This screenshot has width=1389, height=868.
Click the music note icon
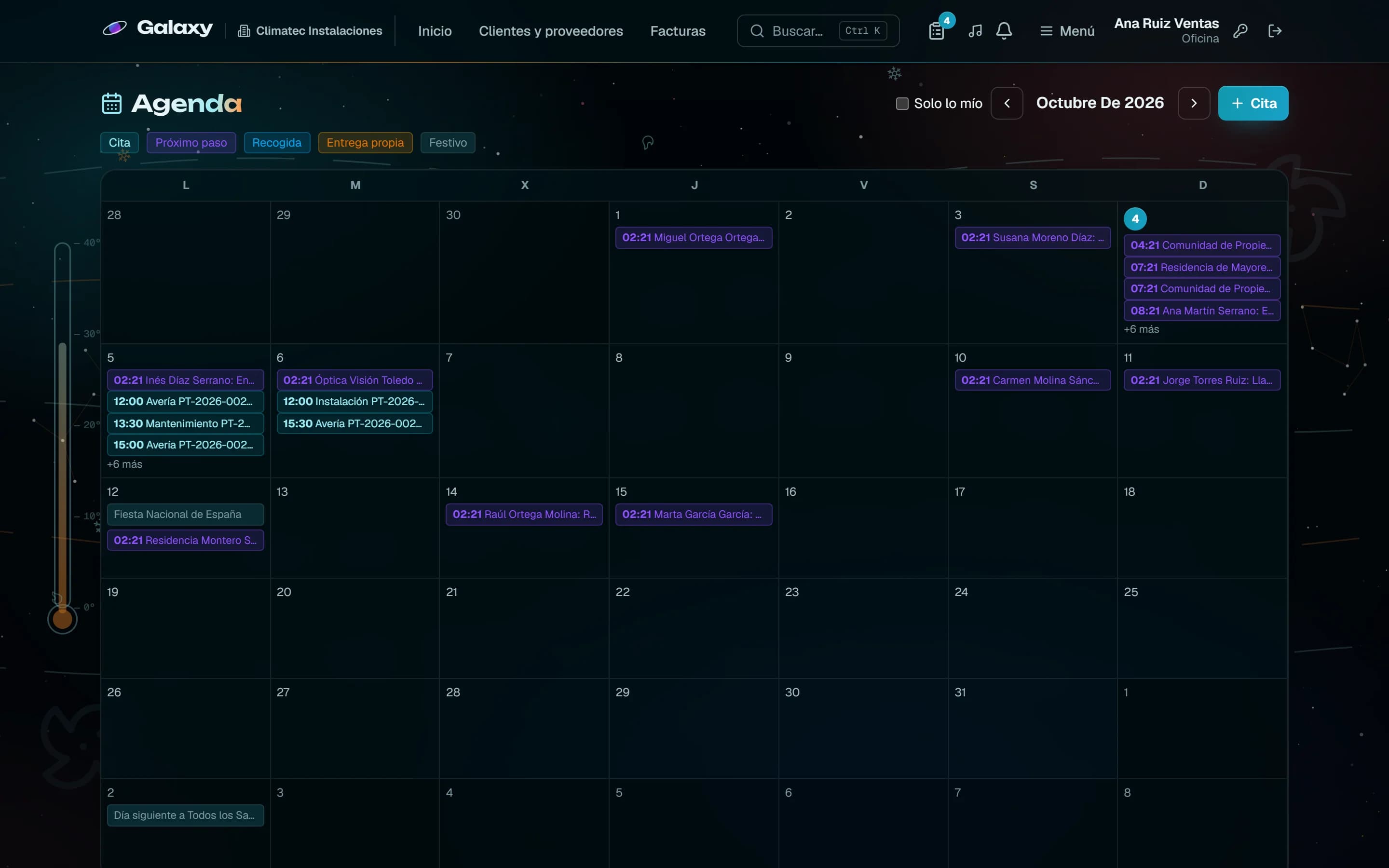pos(975,31)
